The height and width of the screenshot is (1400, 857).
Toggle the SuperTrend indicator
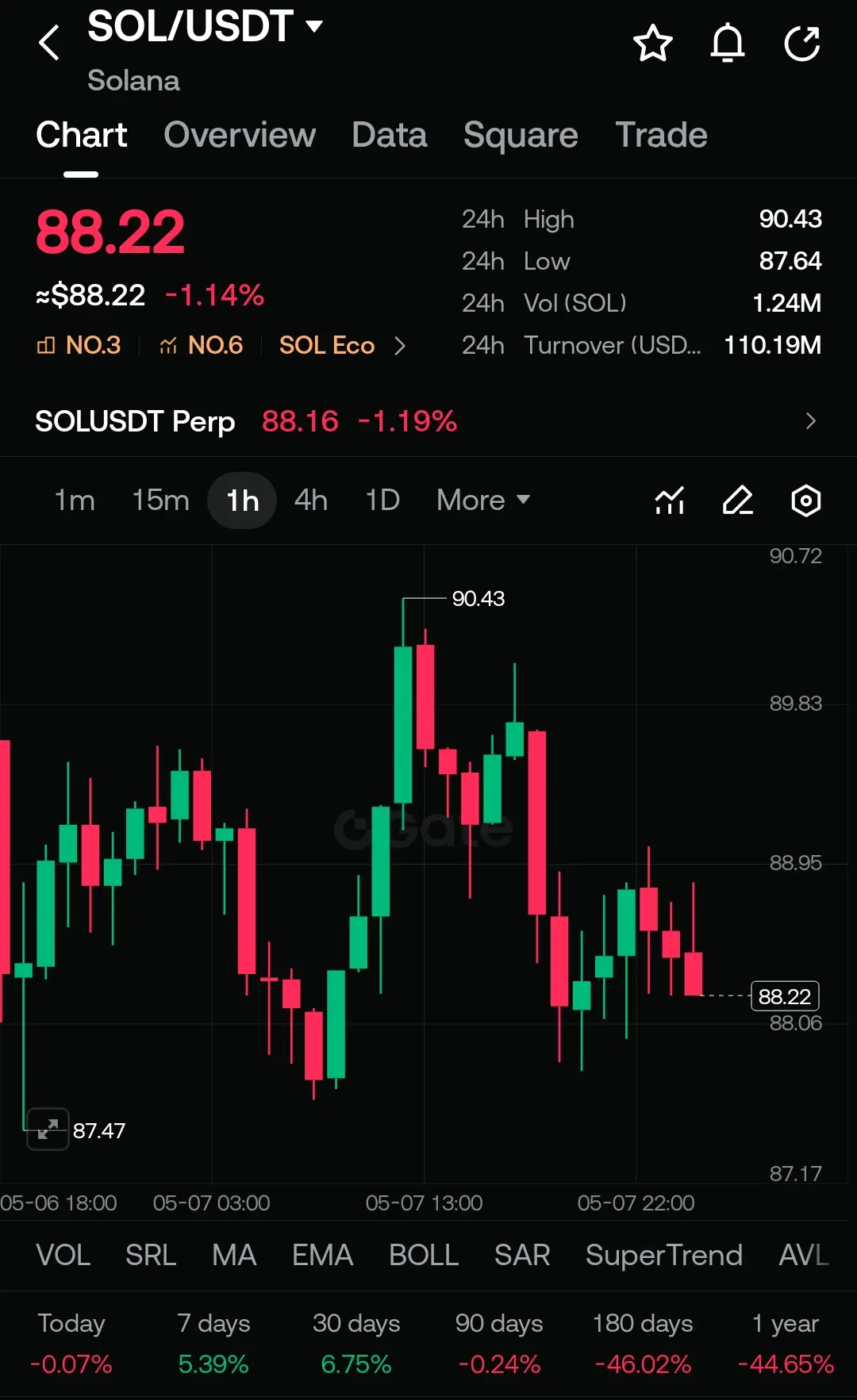tap(664, 1255)
